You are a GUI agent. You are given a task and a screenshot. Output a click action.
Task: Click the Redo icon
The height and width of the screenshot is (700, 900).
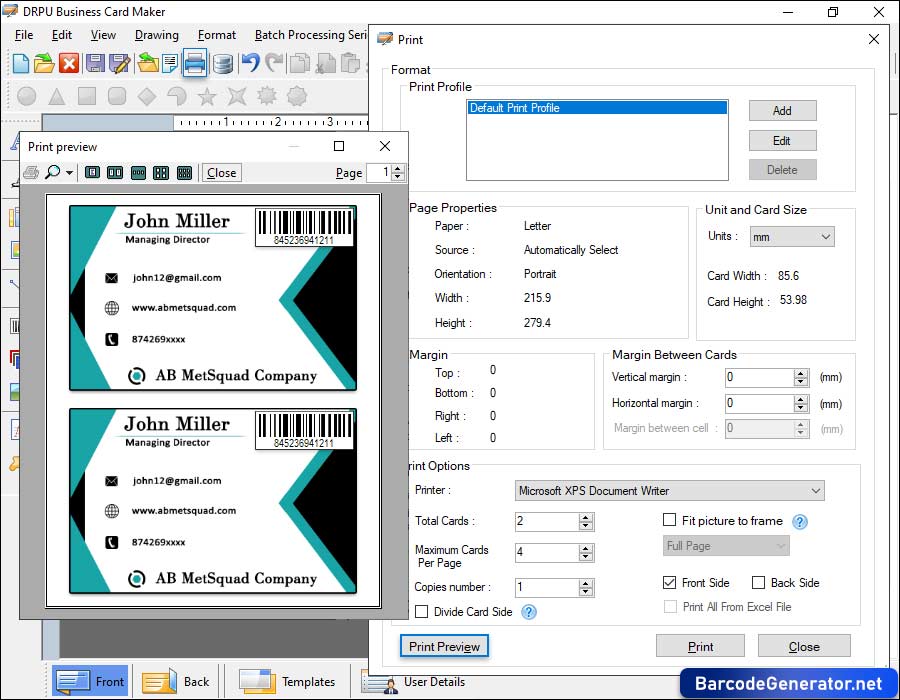(274, 63)
